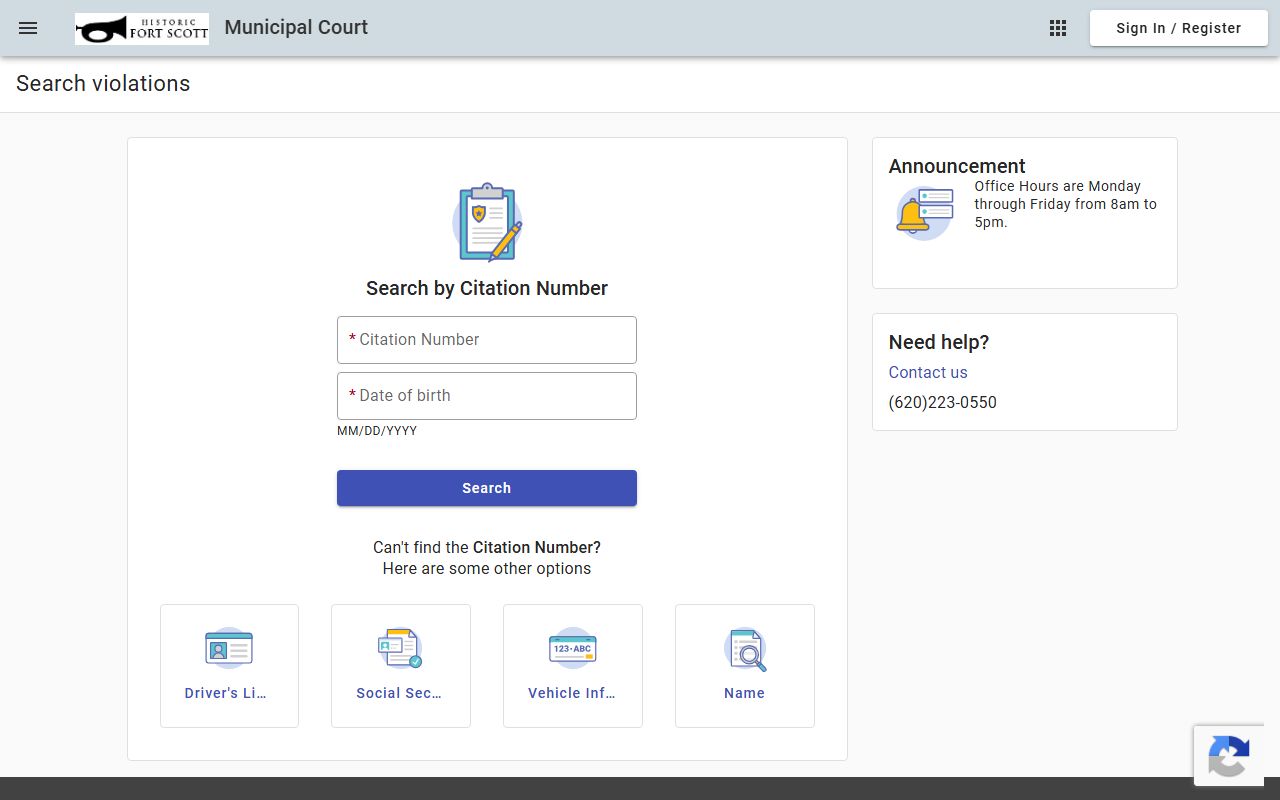Click the Driver's License card icon
This screenshot has width=1280, height=800.
[x=229, y=649]
